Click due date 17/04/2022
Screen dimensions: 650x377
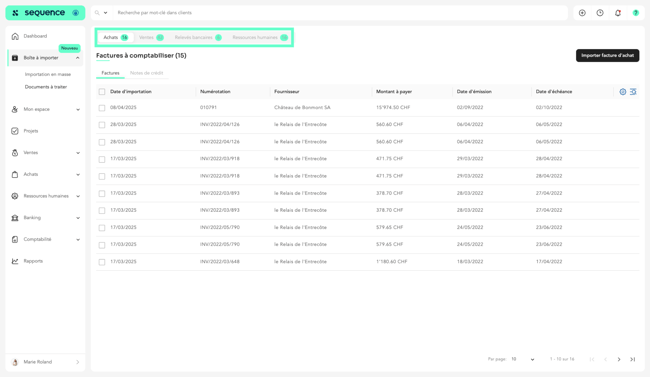pos(549,262)
